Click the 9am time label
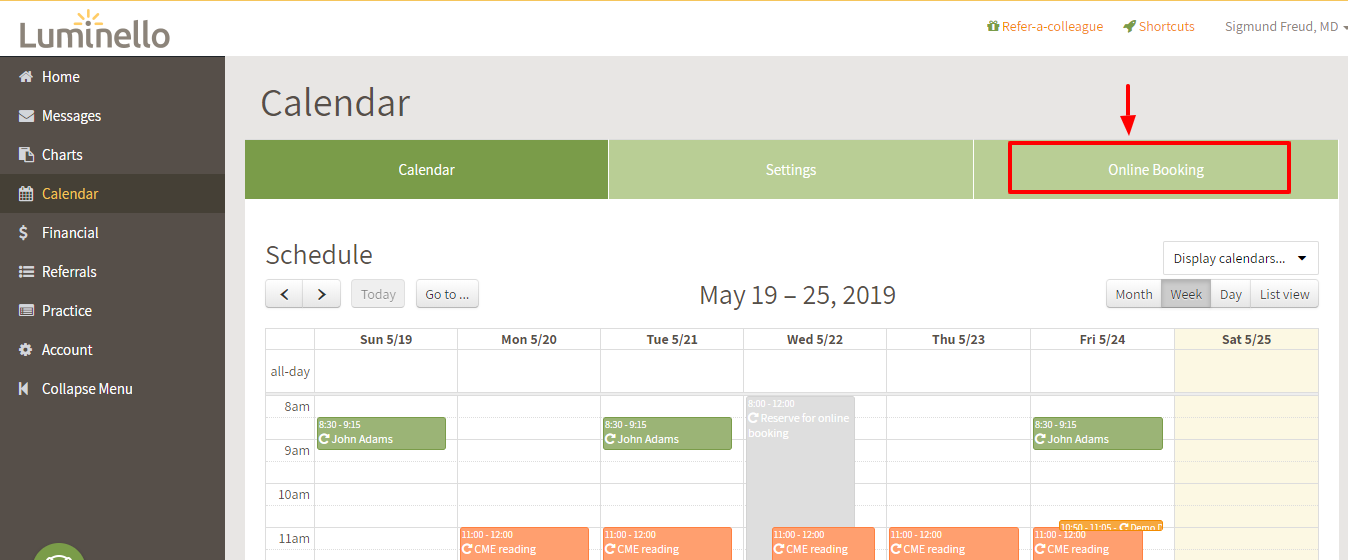1348x560 pixels. (x=297, y=450)
